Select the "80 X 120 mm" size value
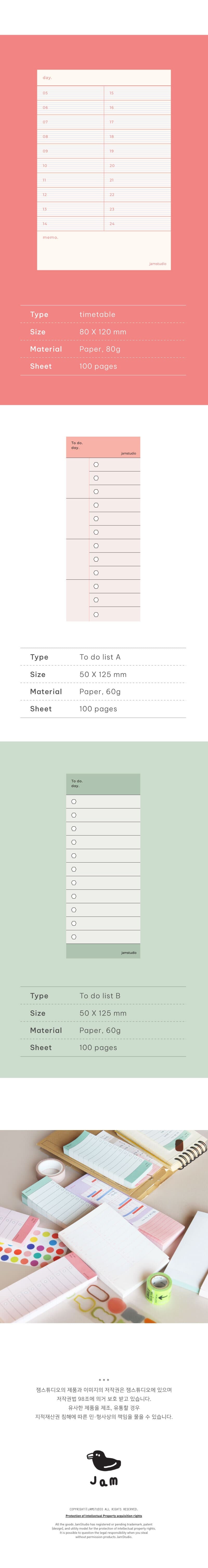 102,332
